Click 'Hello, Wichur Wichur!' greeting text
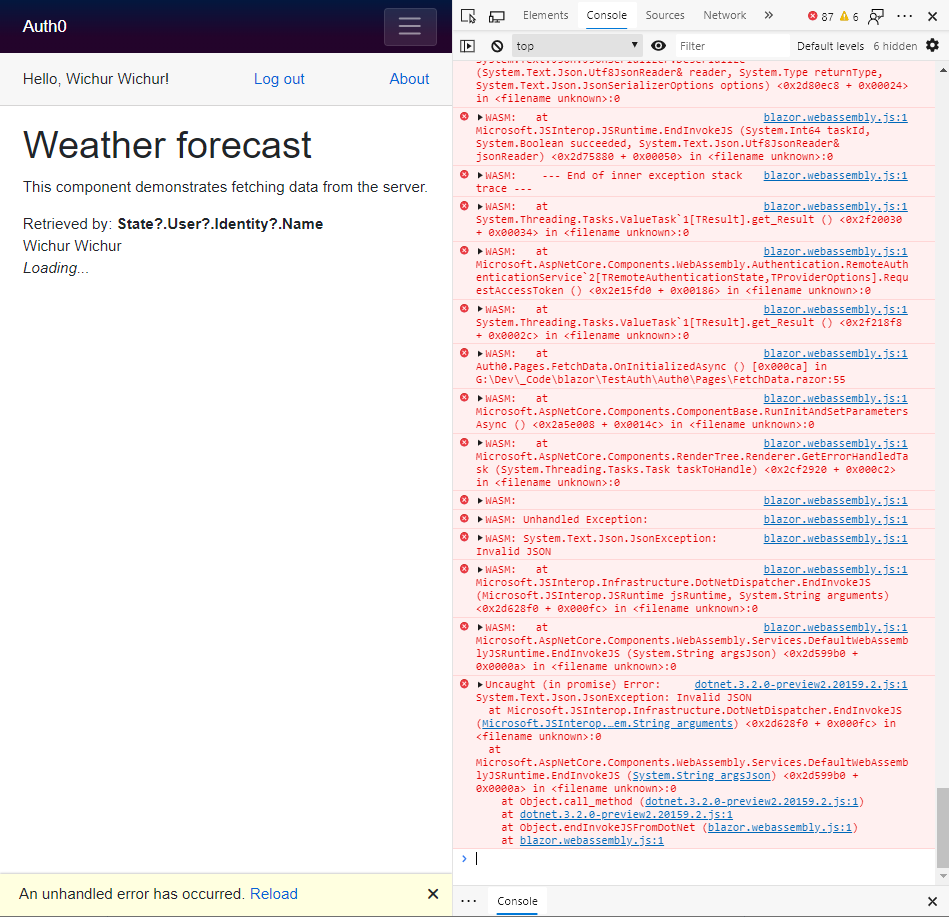 click(x=96, y=79)
